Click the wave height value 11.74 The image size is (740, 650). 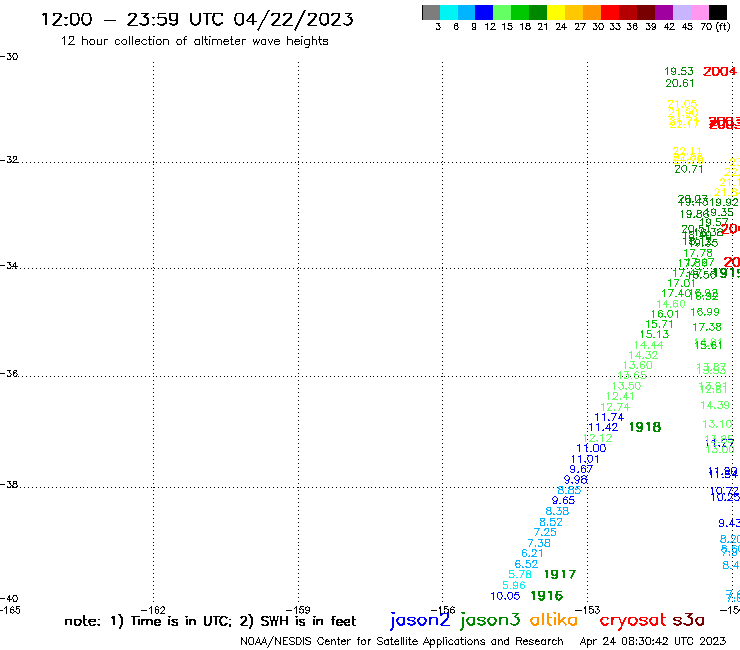(x=609, y=417)
